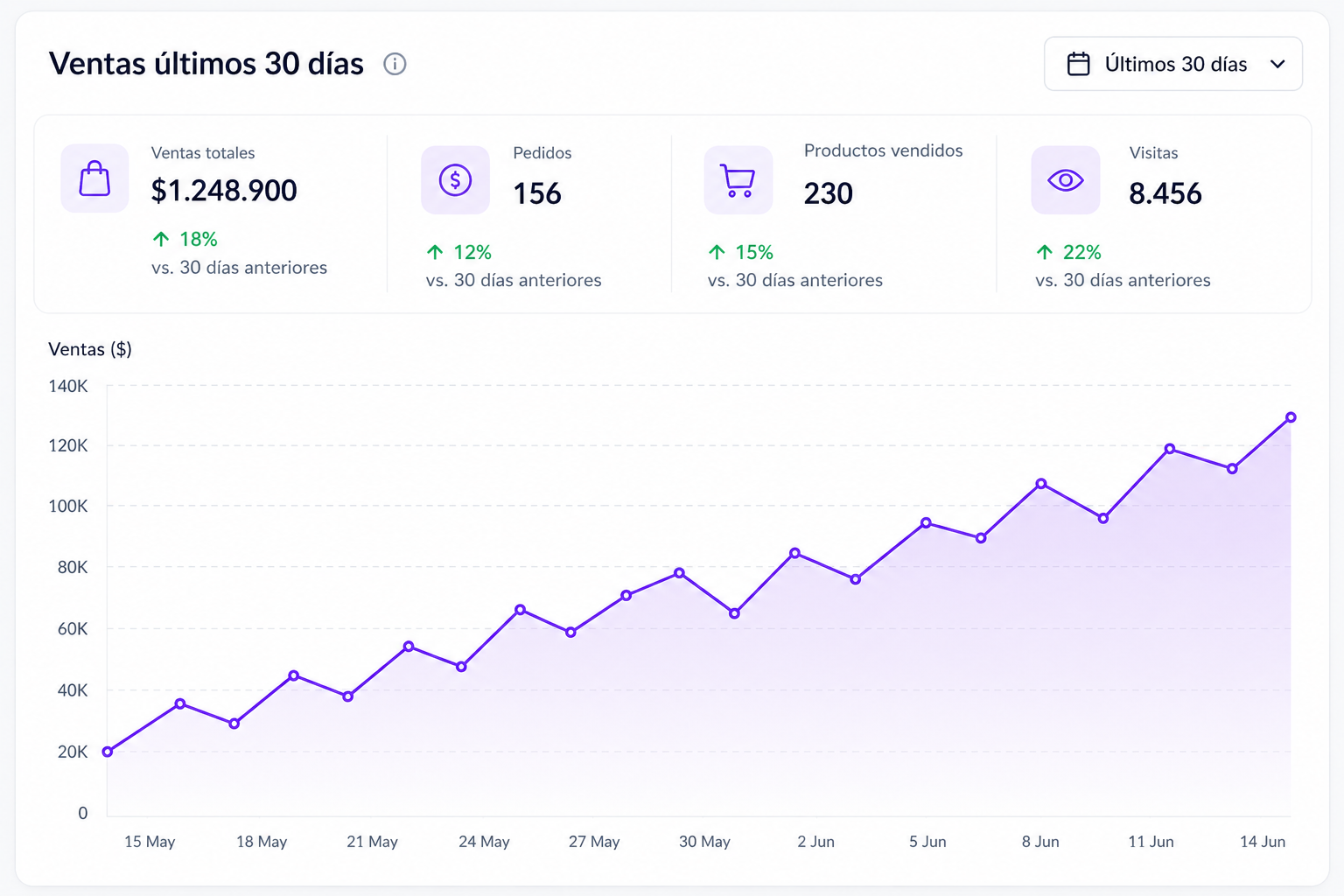Click the "24 May" date label

coord(484,842)
